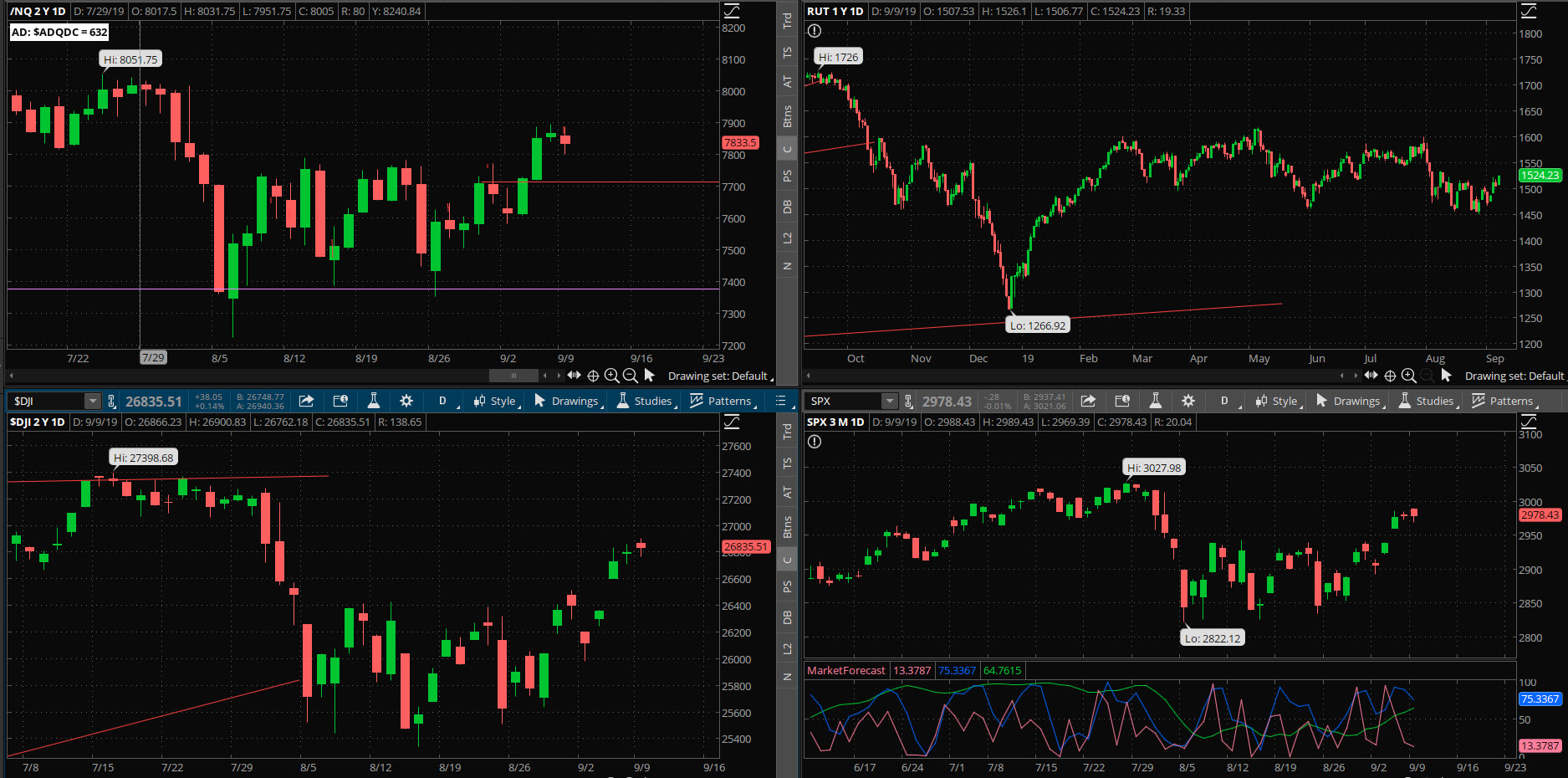Switch to Trd sidebar tab beside /NQ chart
This screenshot has height=778, width=1568.
coord(787,21)
